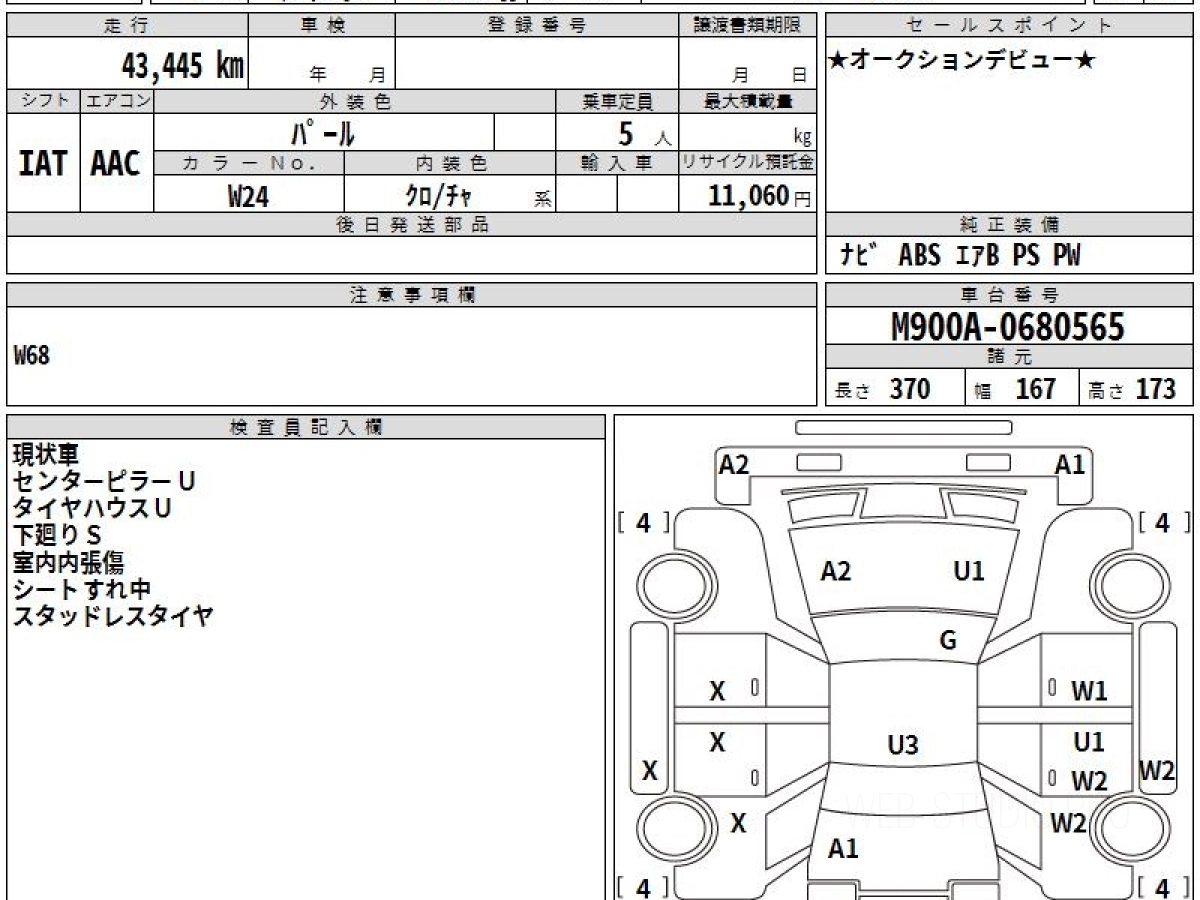Click the height value 高さ 173
Viewport: 1200px width, 900px height.
(x=1131, y=388)
